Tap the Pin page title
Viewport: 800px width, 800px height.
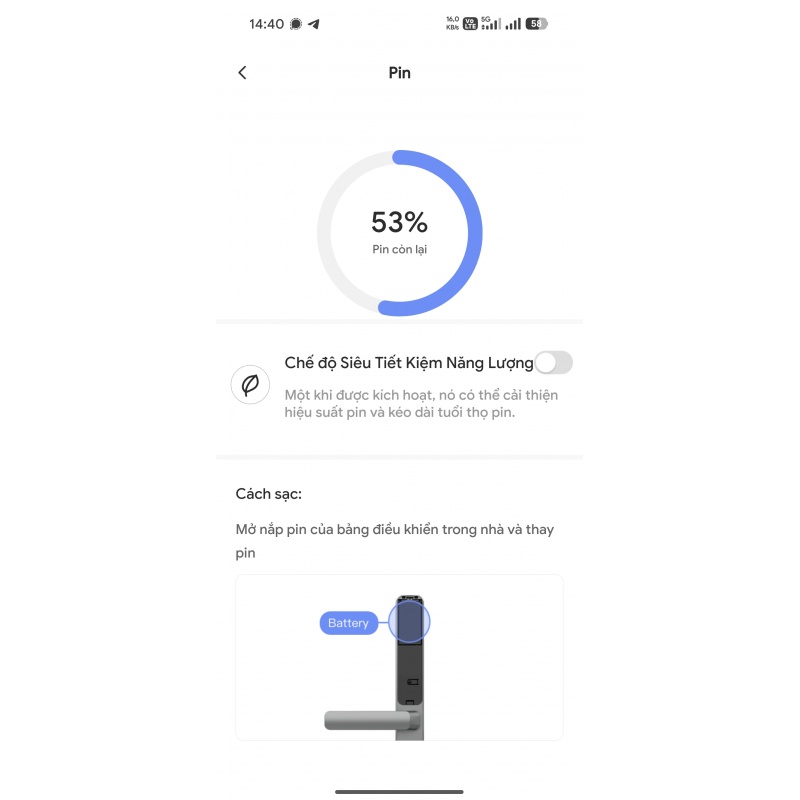click(399, 73)
